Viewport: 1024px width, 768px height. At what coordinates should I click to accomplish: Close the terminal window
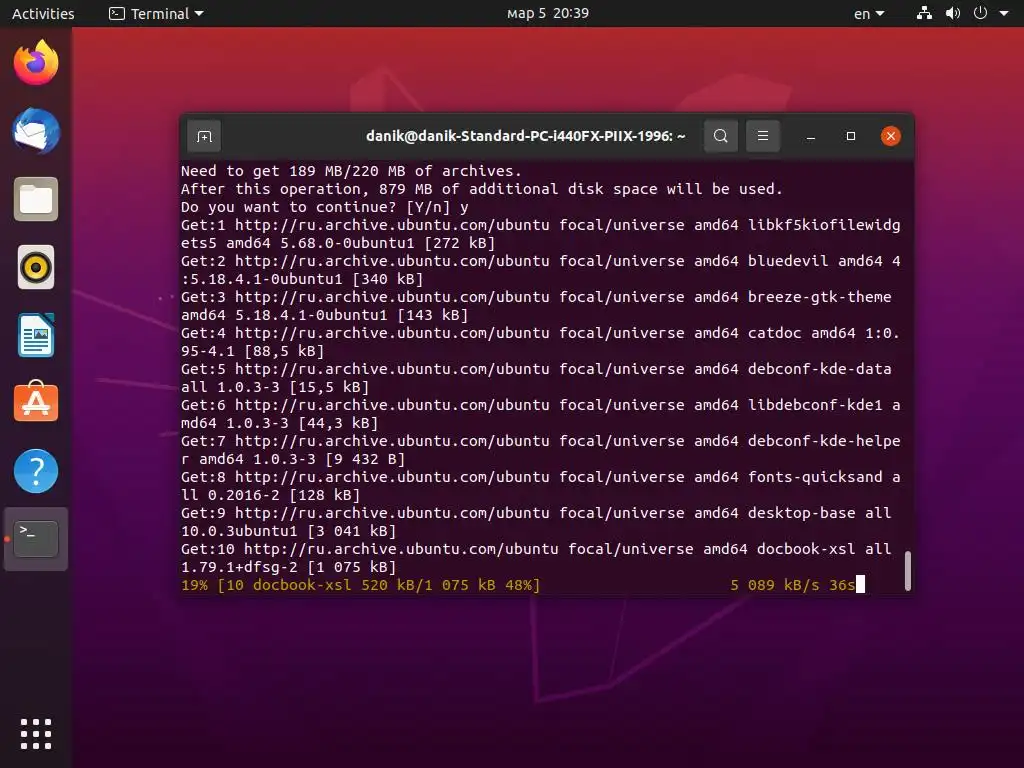(x=890, y=136)
